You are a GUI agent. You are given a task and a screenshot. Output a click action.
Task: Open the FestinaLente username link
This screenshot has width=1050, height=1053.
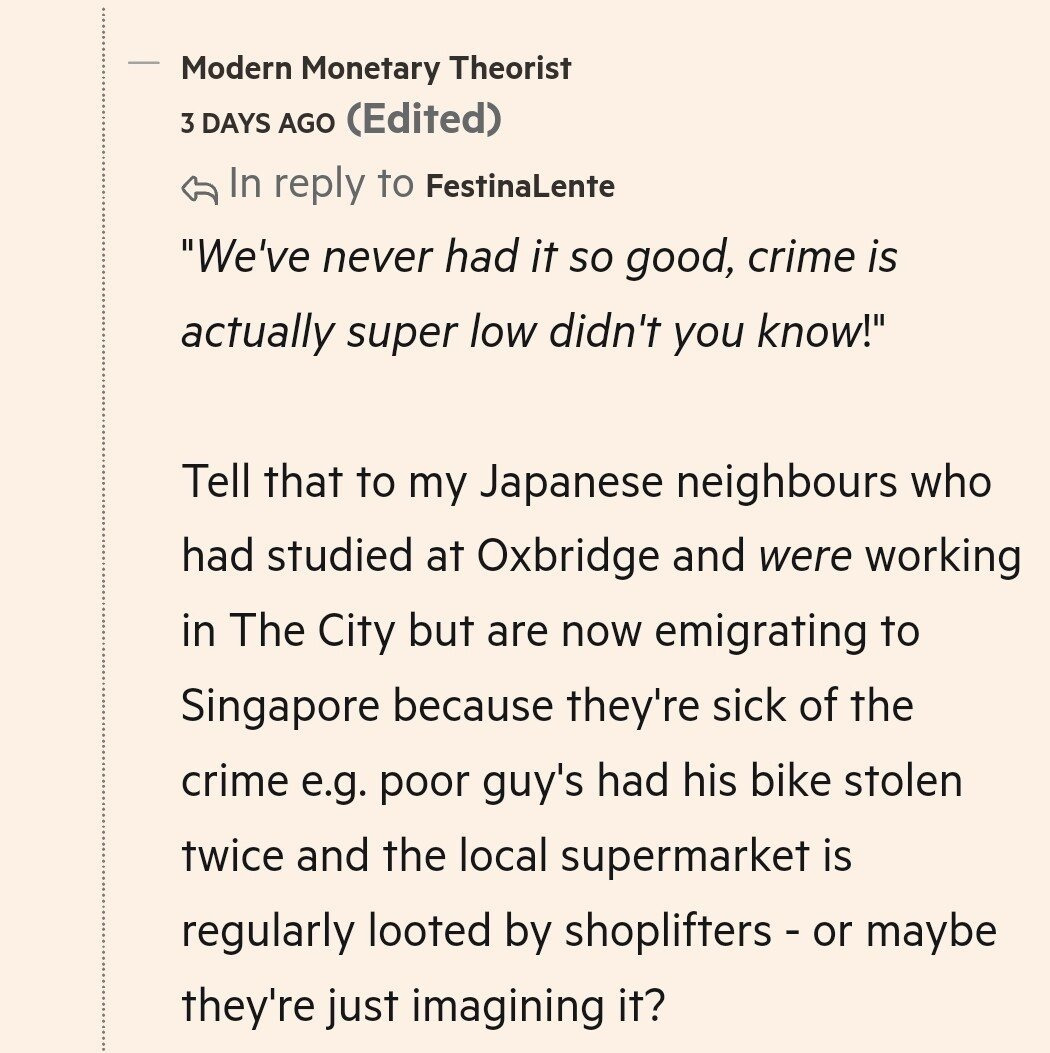[520, 186]
